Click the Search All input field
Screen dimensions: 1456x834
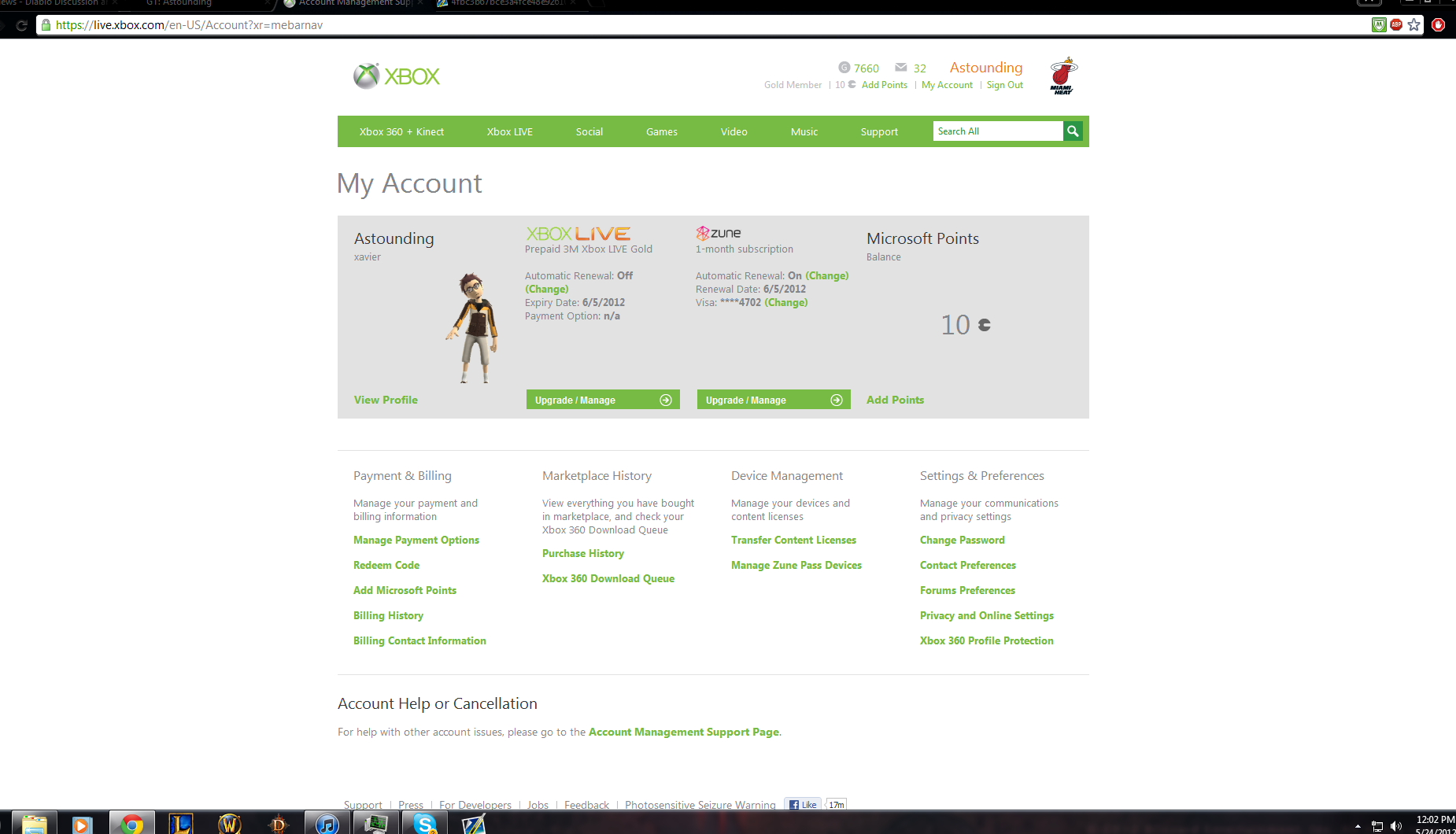pyautogui.click(x=998, y=131)
